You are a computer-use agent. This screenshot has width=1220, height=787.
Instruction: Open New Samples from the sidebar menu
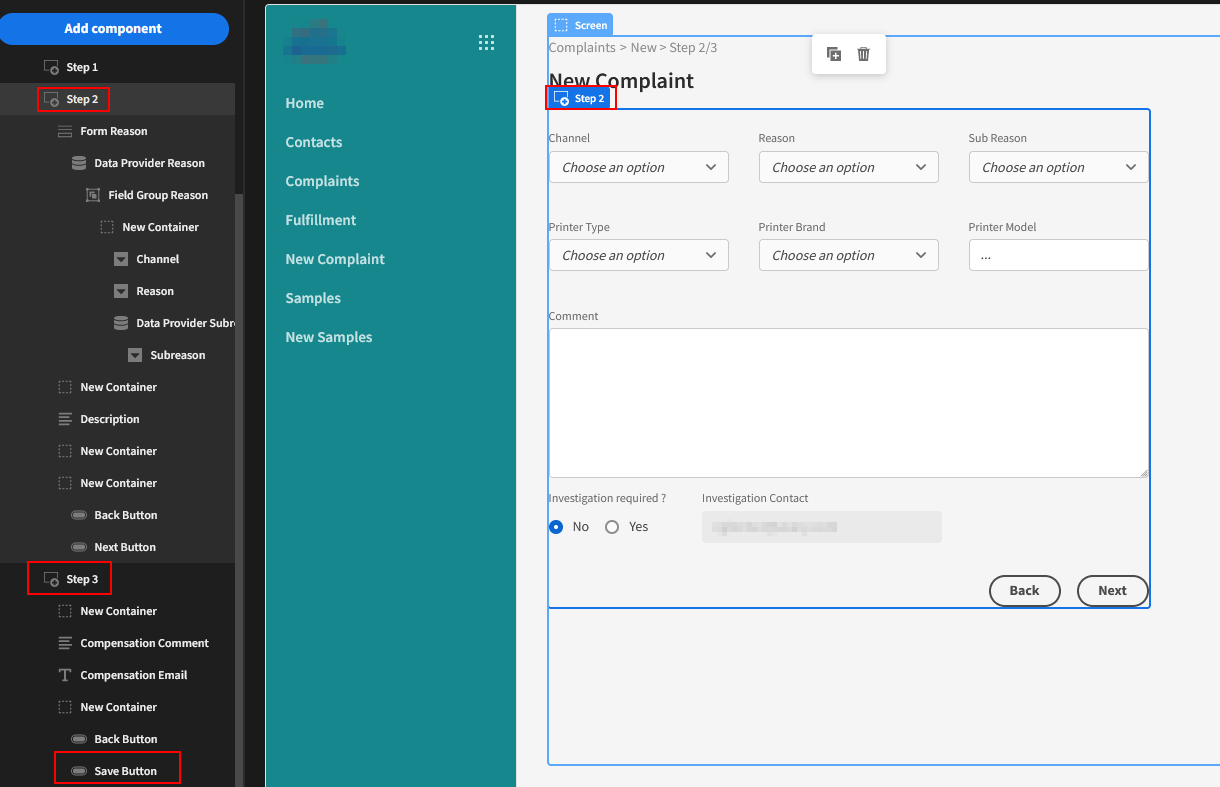(x=328, y=336)
